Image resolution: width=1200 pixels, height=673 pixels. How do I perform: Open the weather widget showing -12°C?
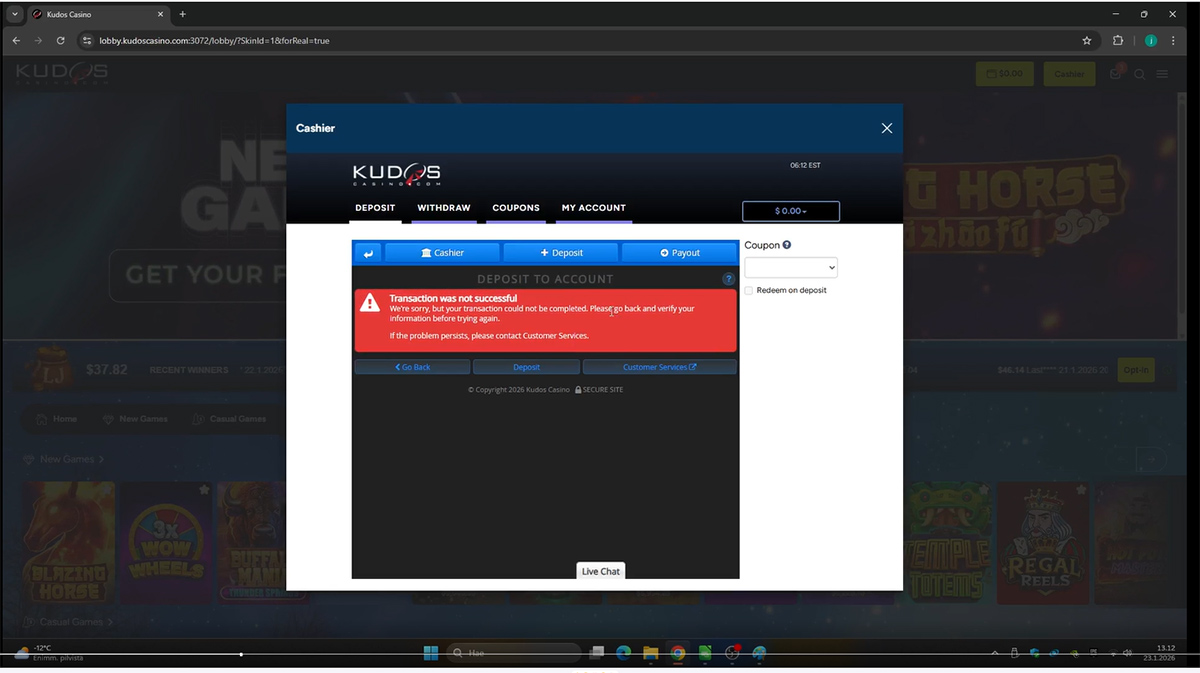(48, 653)
